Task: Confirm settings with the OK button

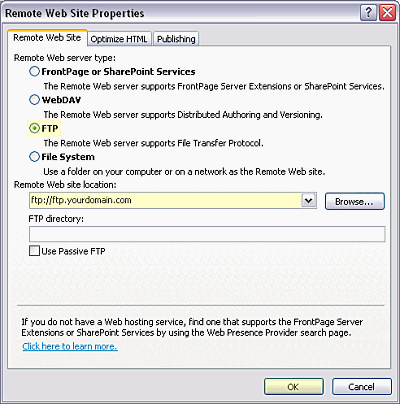Action: tap(294, 387)
